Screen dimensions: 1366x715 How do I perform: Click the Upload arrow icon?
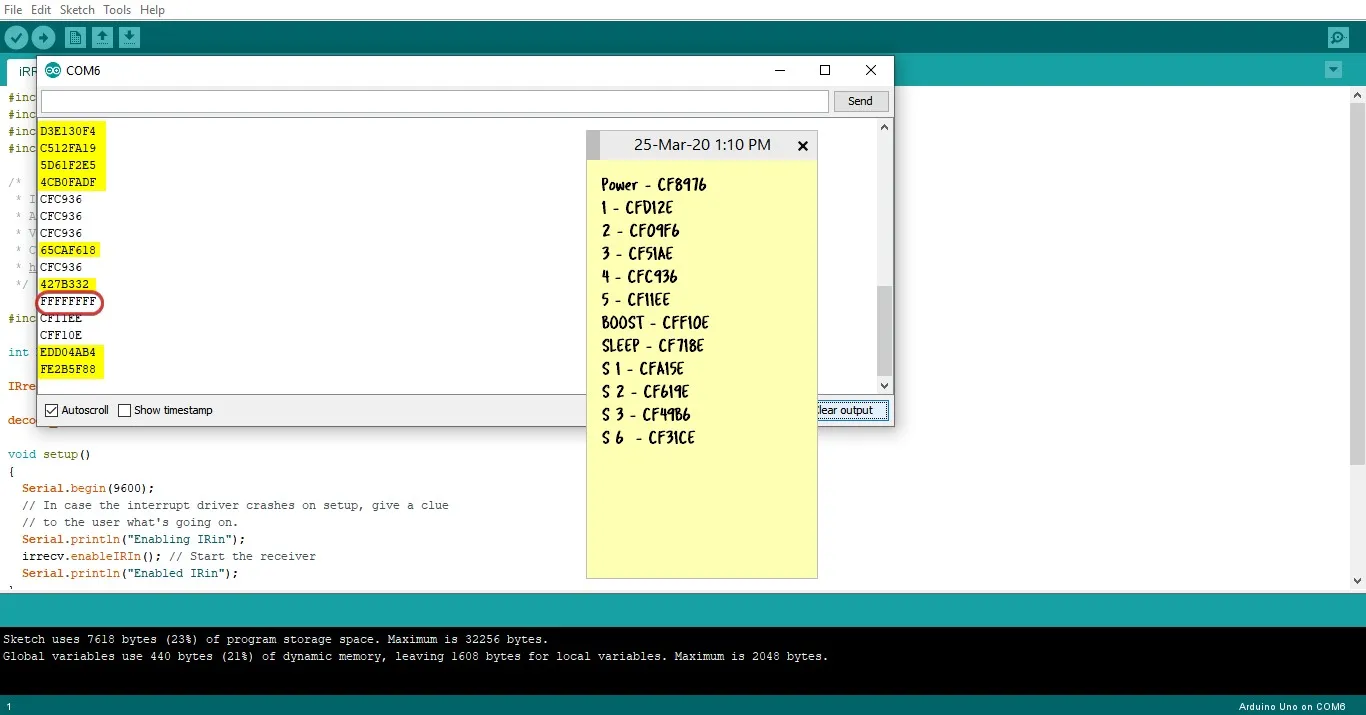coord(43,38)
